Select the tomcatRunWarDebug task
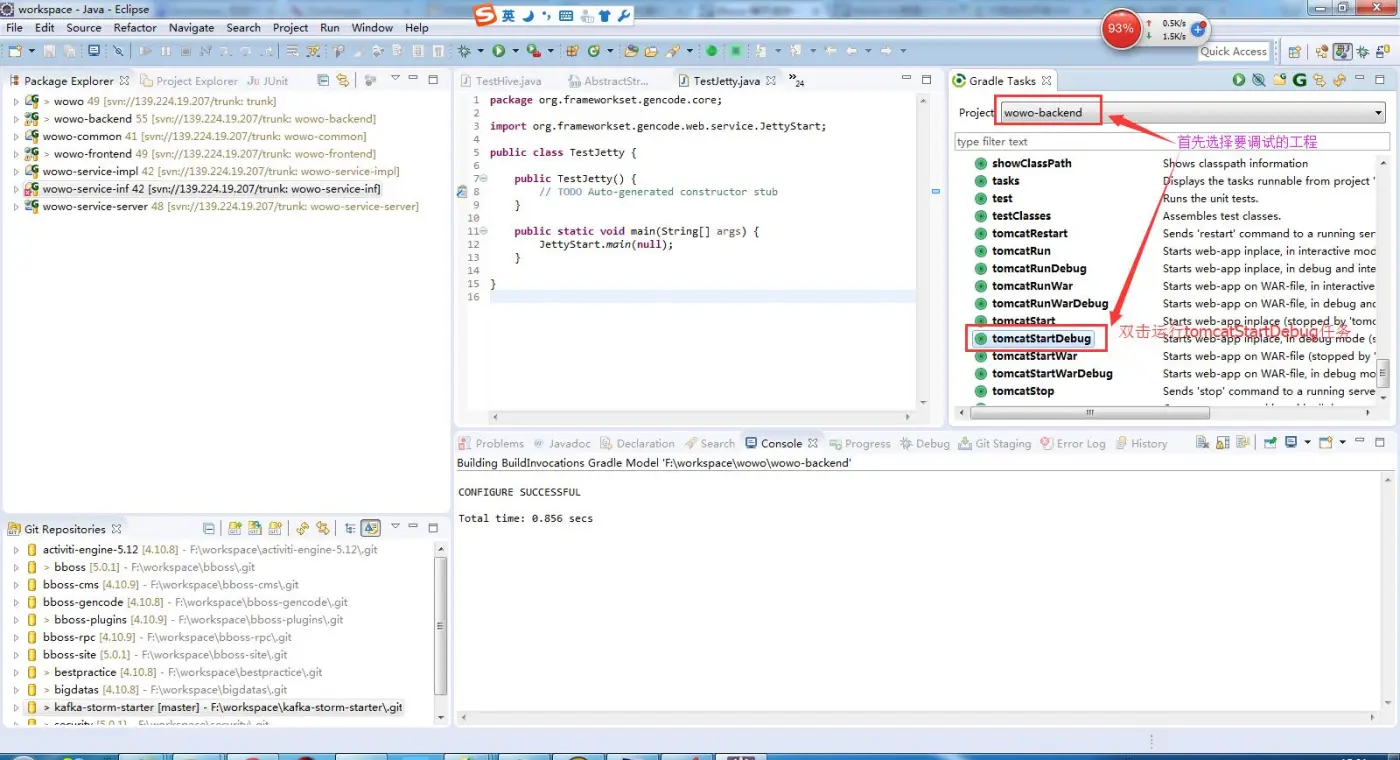Image resolution: width=1400 pixels, height=760 pixels. point(1050,303)
